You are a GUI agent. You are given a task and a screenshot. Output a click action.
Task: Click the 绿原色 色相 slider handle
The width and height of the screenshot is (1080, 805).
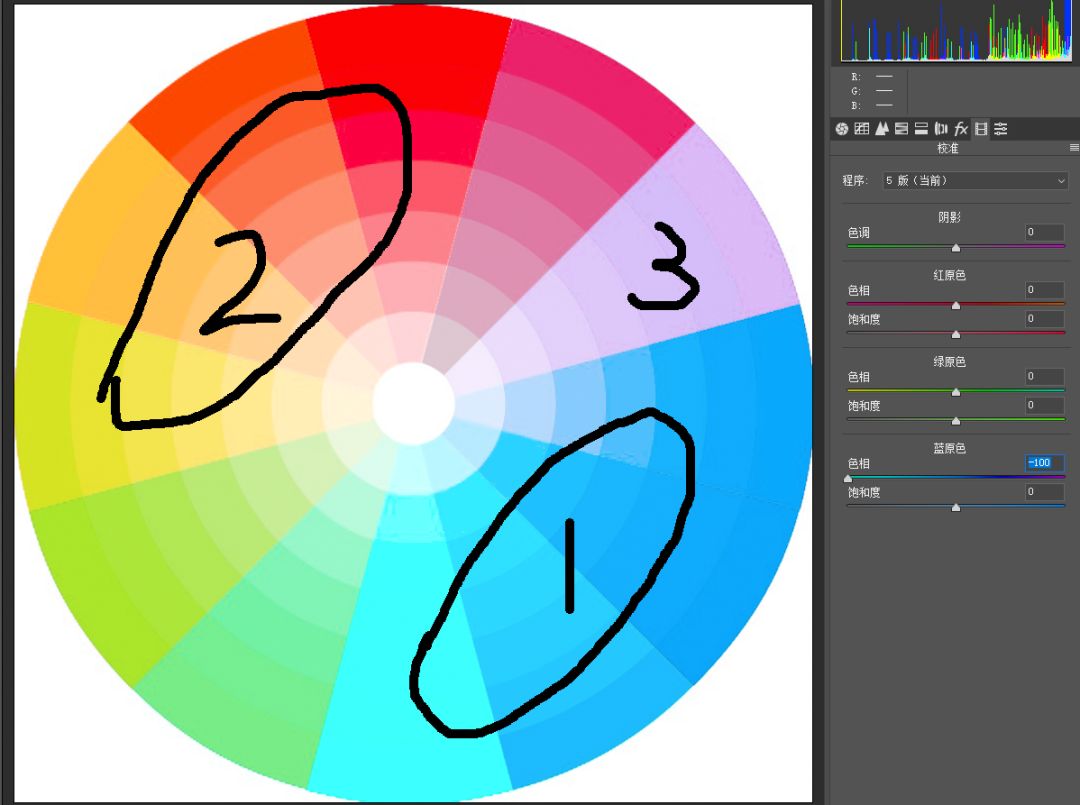tap(955, 392)
